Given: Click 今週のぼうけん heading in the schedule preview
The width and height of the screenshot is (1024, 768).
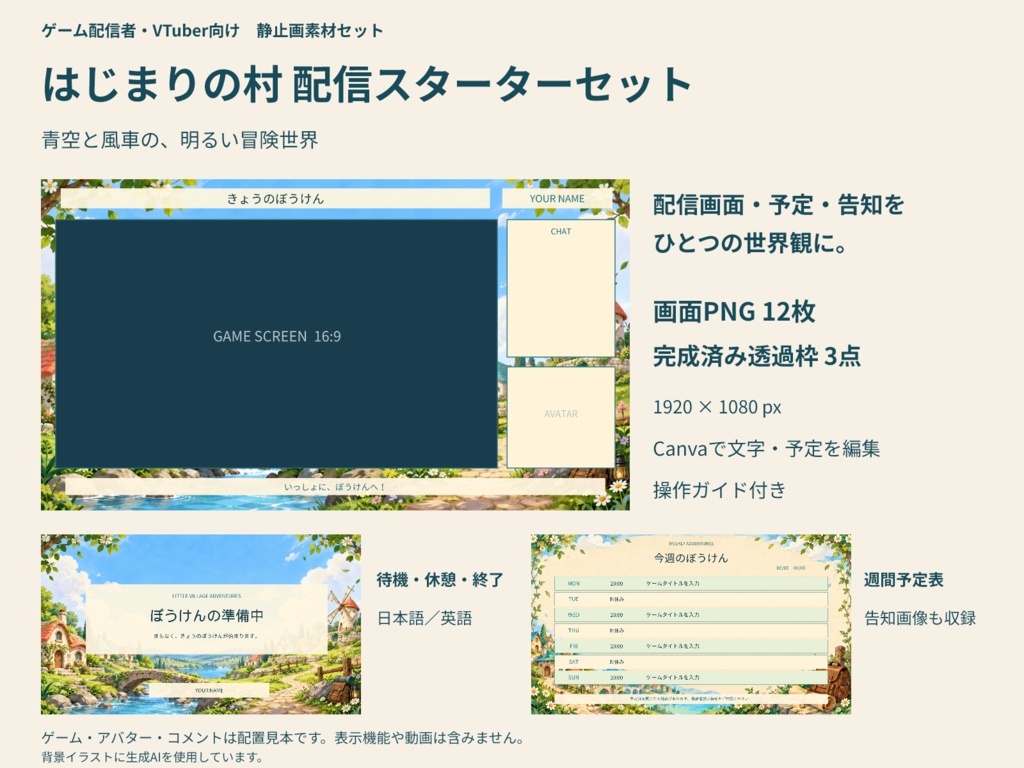Looking at the screenshot, I should click(691, 558).
